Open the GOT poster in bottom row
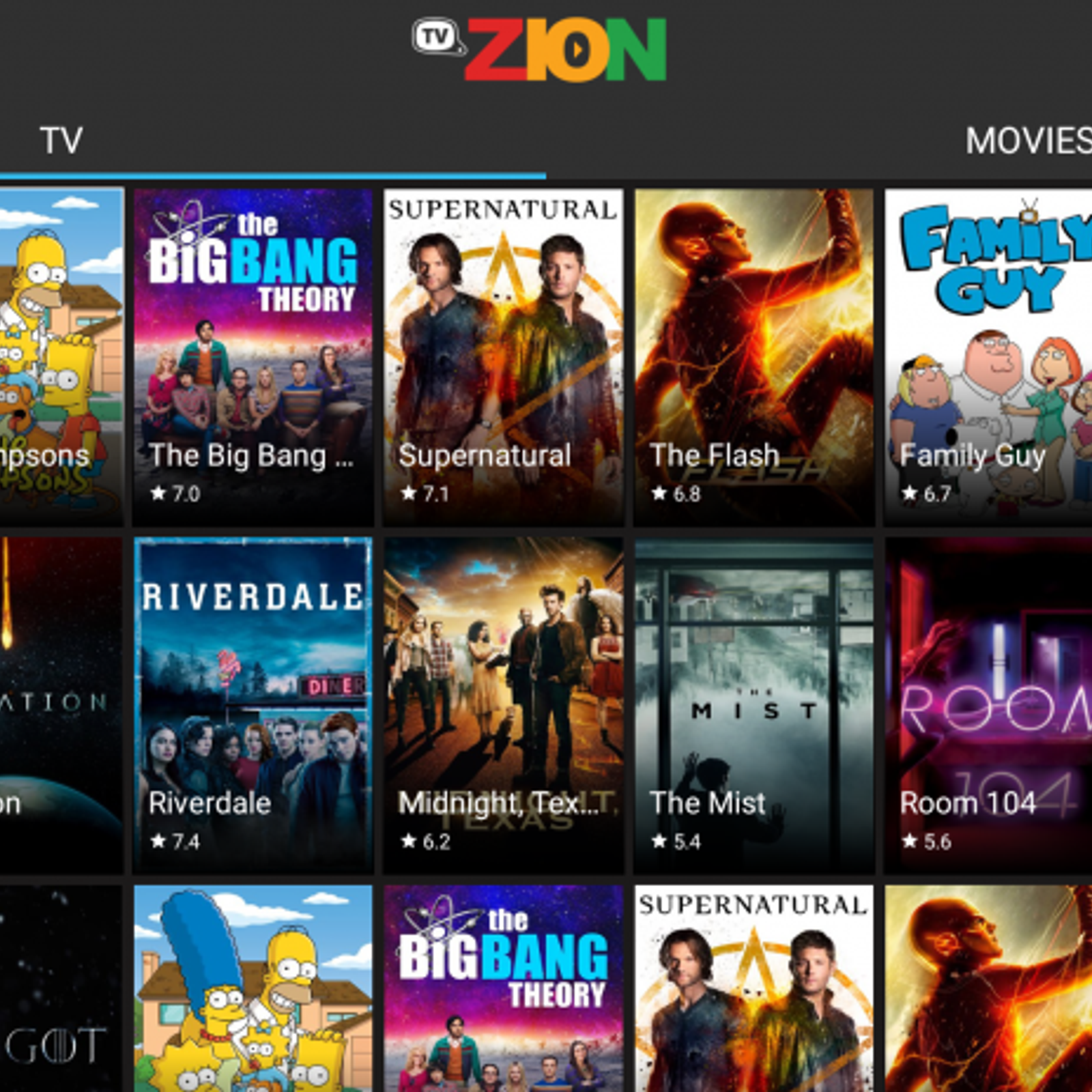The height and width of the screenshot is (1092, 1092). tap(61, 988)
